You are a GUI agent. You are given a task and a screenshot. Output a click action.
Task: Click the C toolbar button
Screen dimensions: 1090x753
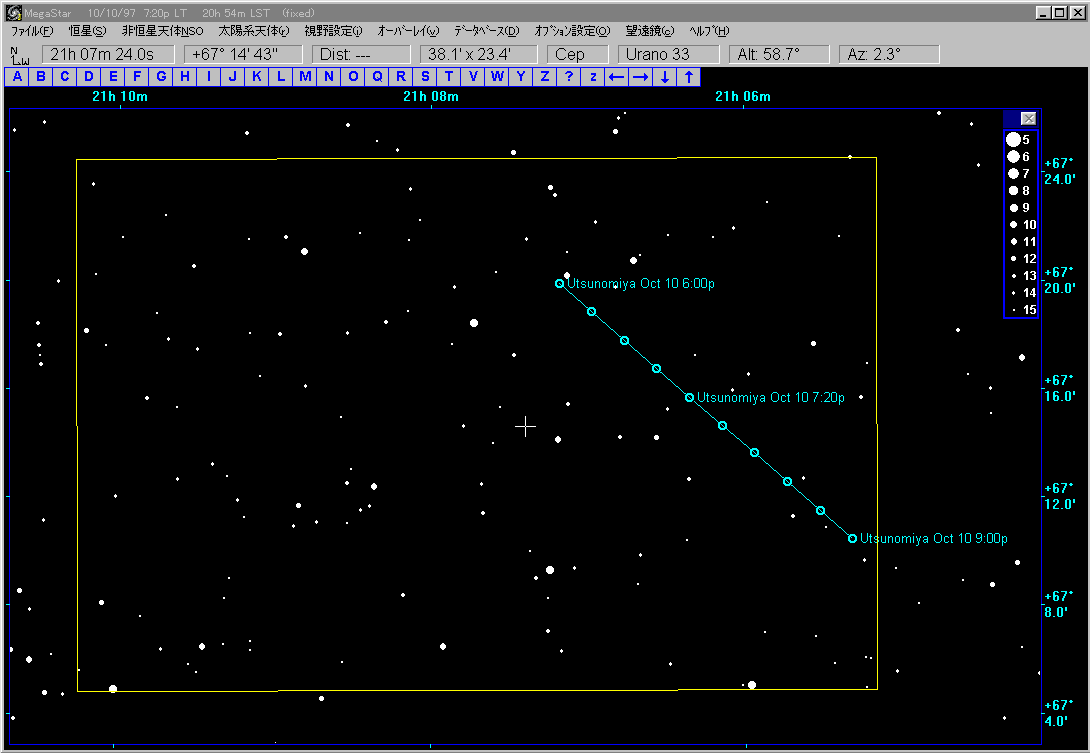(x=65, y=76)
